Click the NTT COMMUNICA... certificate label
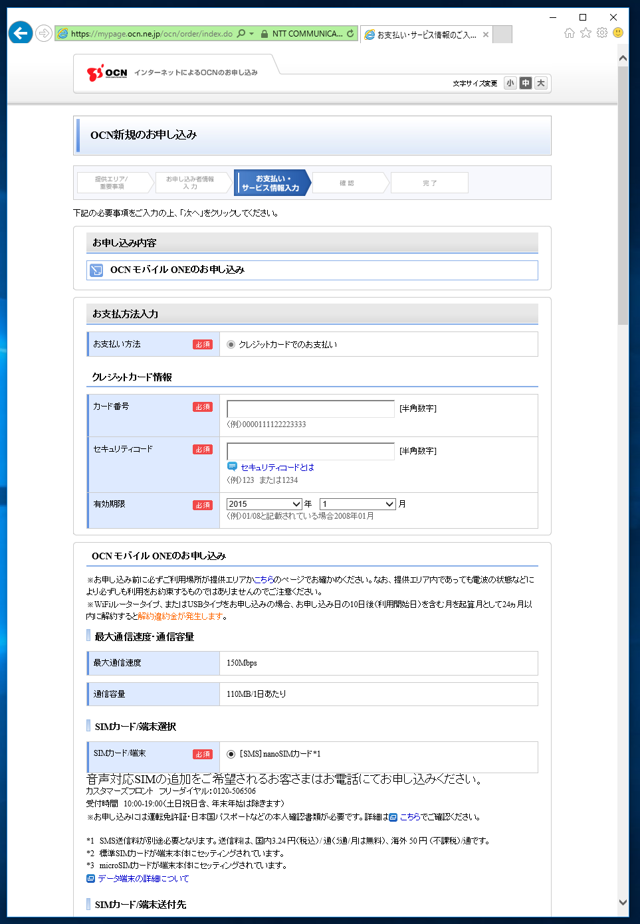Screen dimensions: 640x924 click(307, 34)
